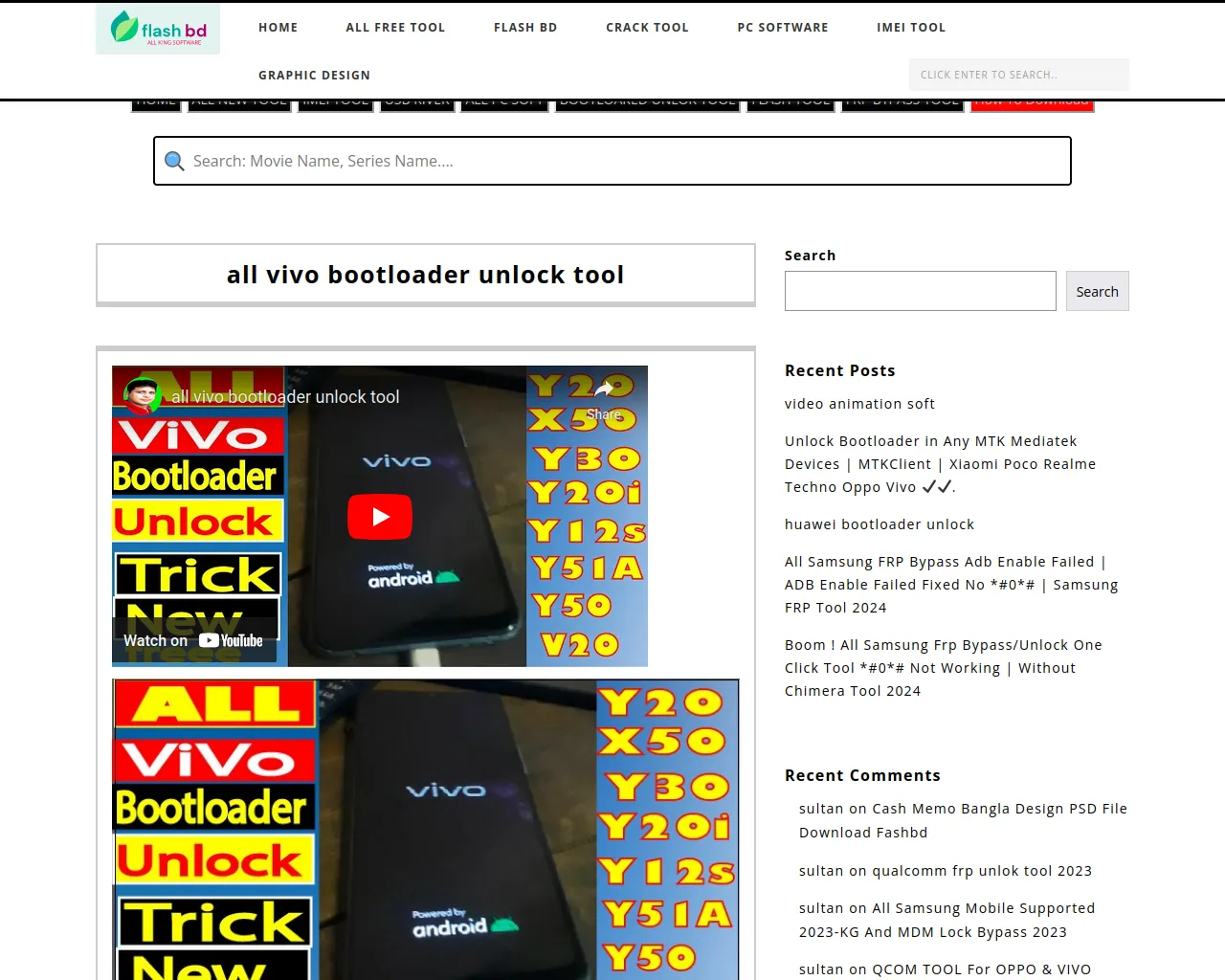Open the GRAPHIC DESIGN menu item
The height and width of the screenshot is (980, 1225).
(x=314, y=76)
